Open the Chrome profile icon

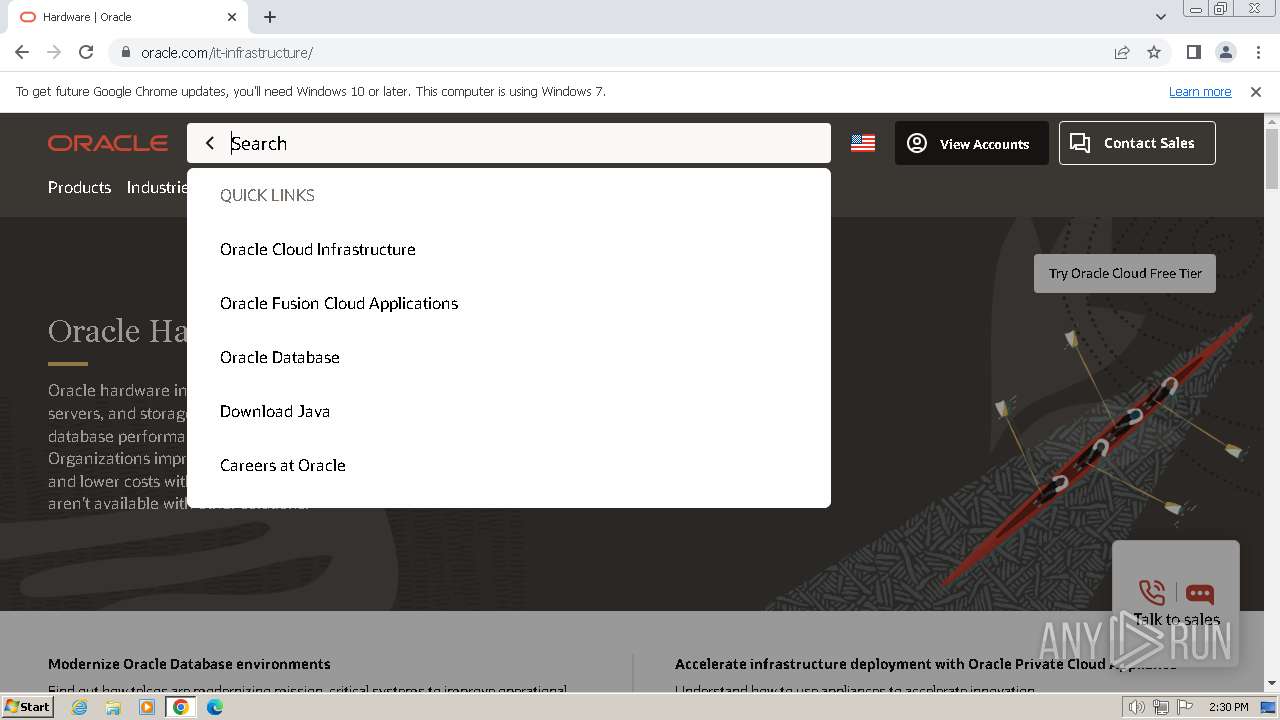click(1225, 52)
